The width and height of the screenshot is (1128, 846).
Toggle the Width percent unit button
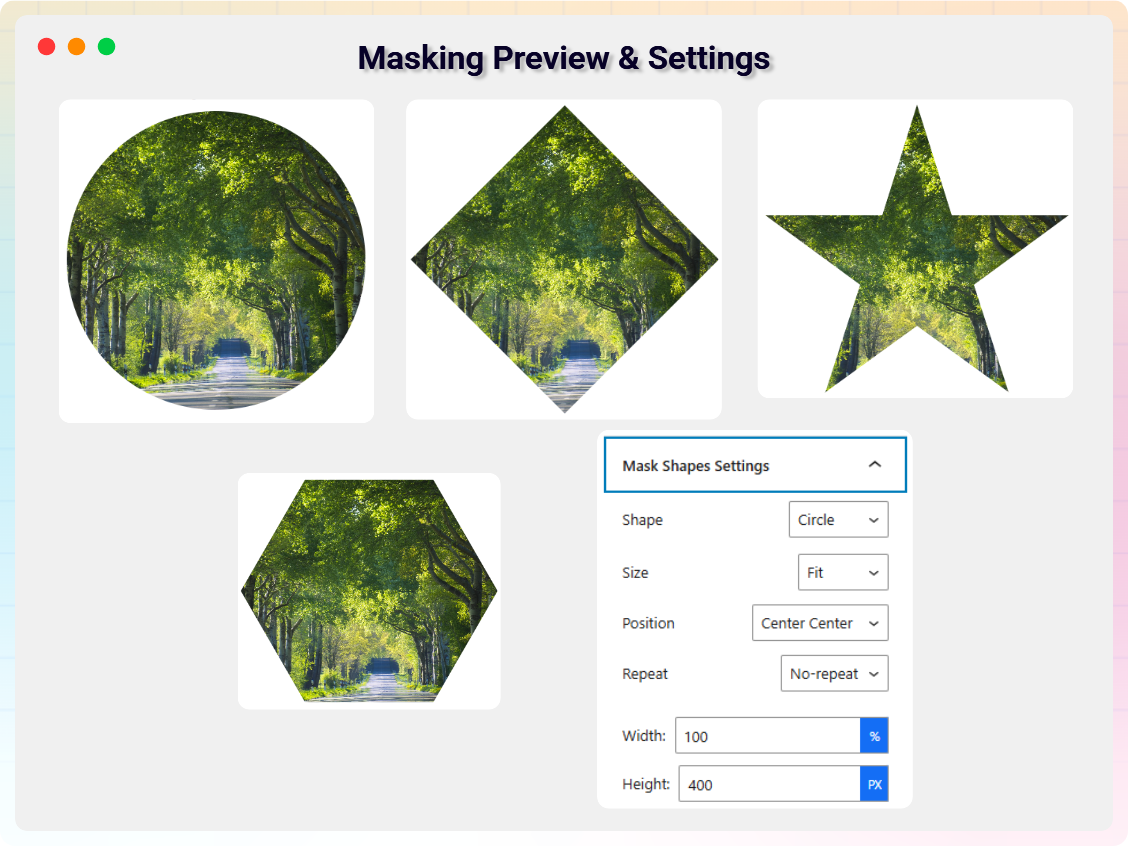[x=874, y=736]
